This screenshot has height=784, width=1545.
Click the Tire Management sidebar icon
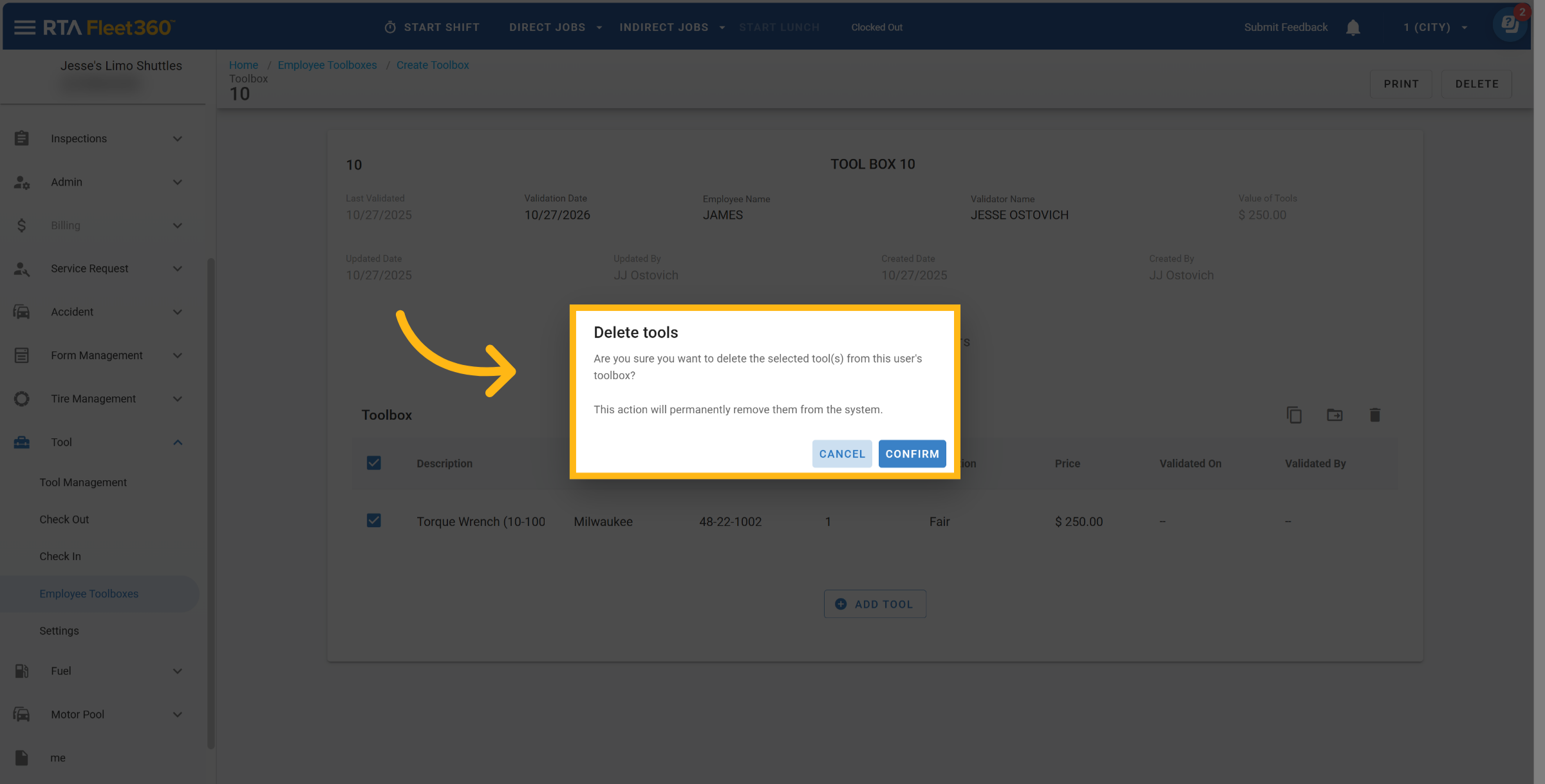[x=21, y=399]
